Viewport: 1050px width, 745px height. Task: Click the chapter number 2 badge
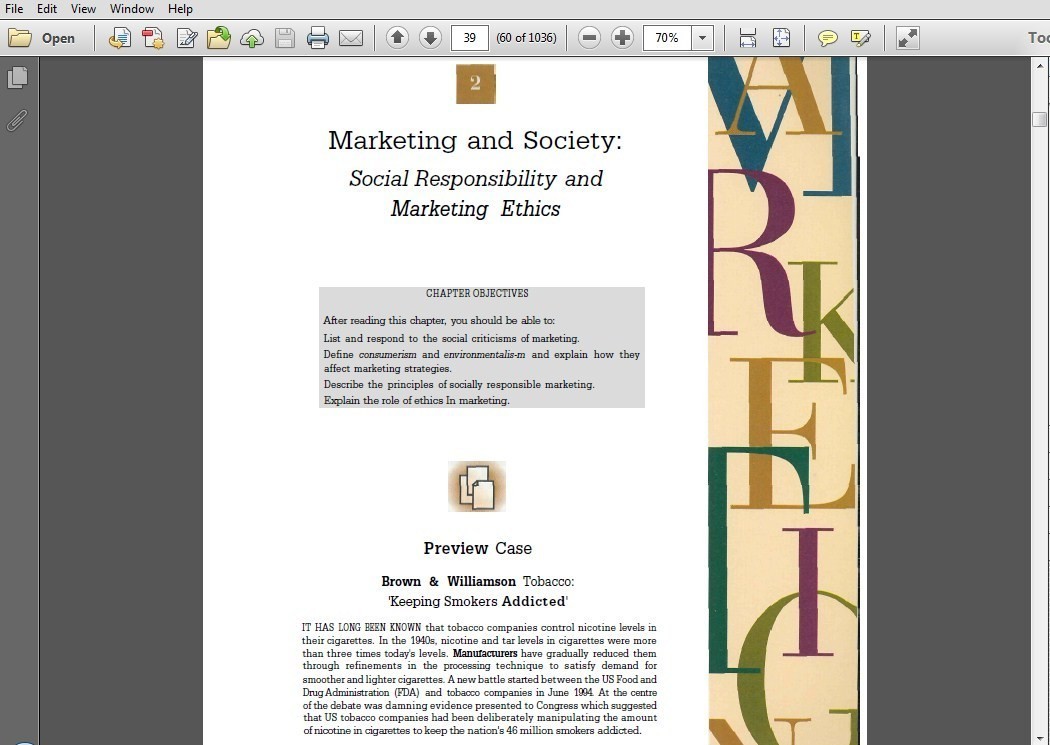475,84
